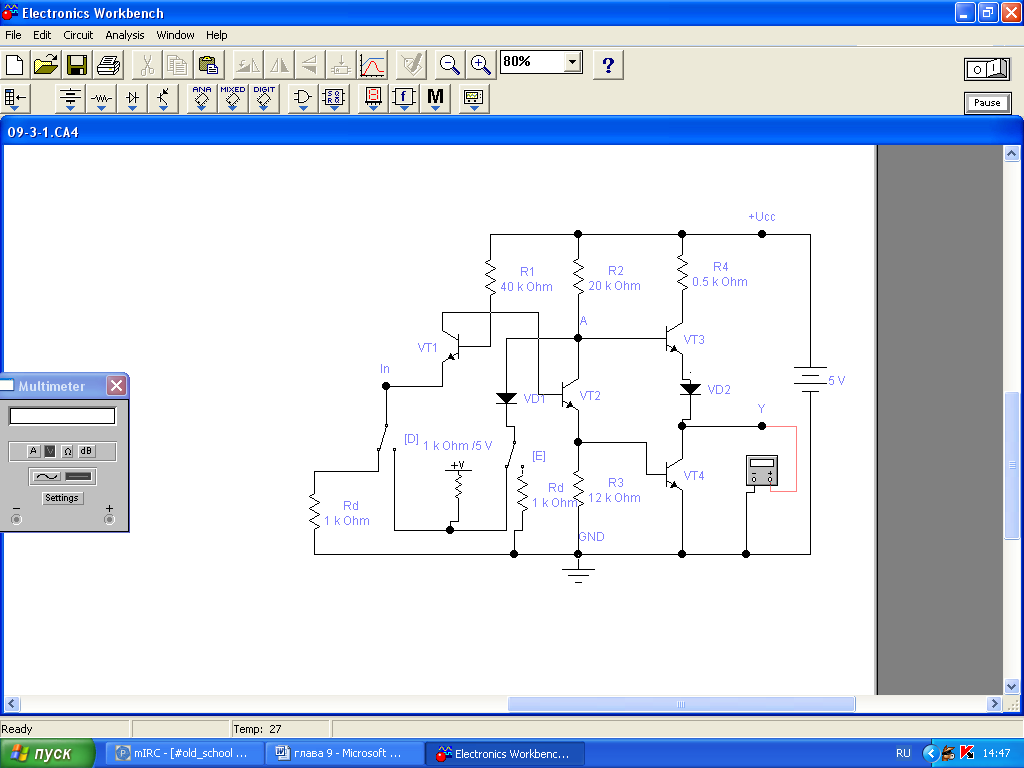Create subcircuit toolbar icon
The height and width of the screenshot is (768, 1024).
[341, 65]
